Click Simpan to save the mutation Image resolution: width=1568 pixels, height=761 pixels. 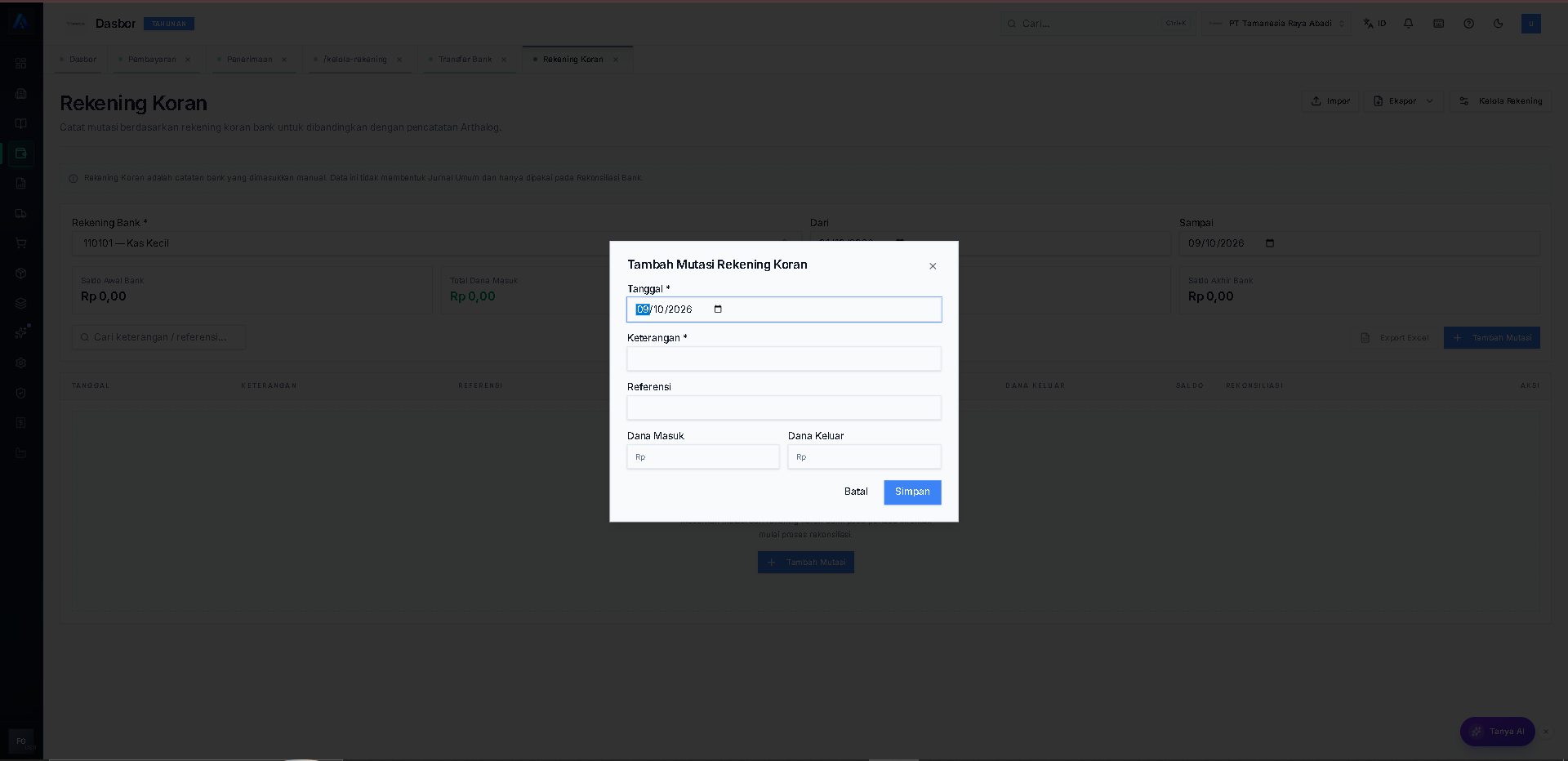click(912, 492)
